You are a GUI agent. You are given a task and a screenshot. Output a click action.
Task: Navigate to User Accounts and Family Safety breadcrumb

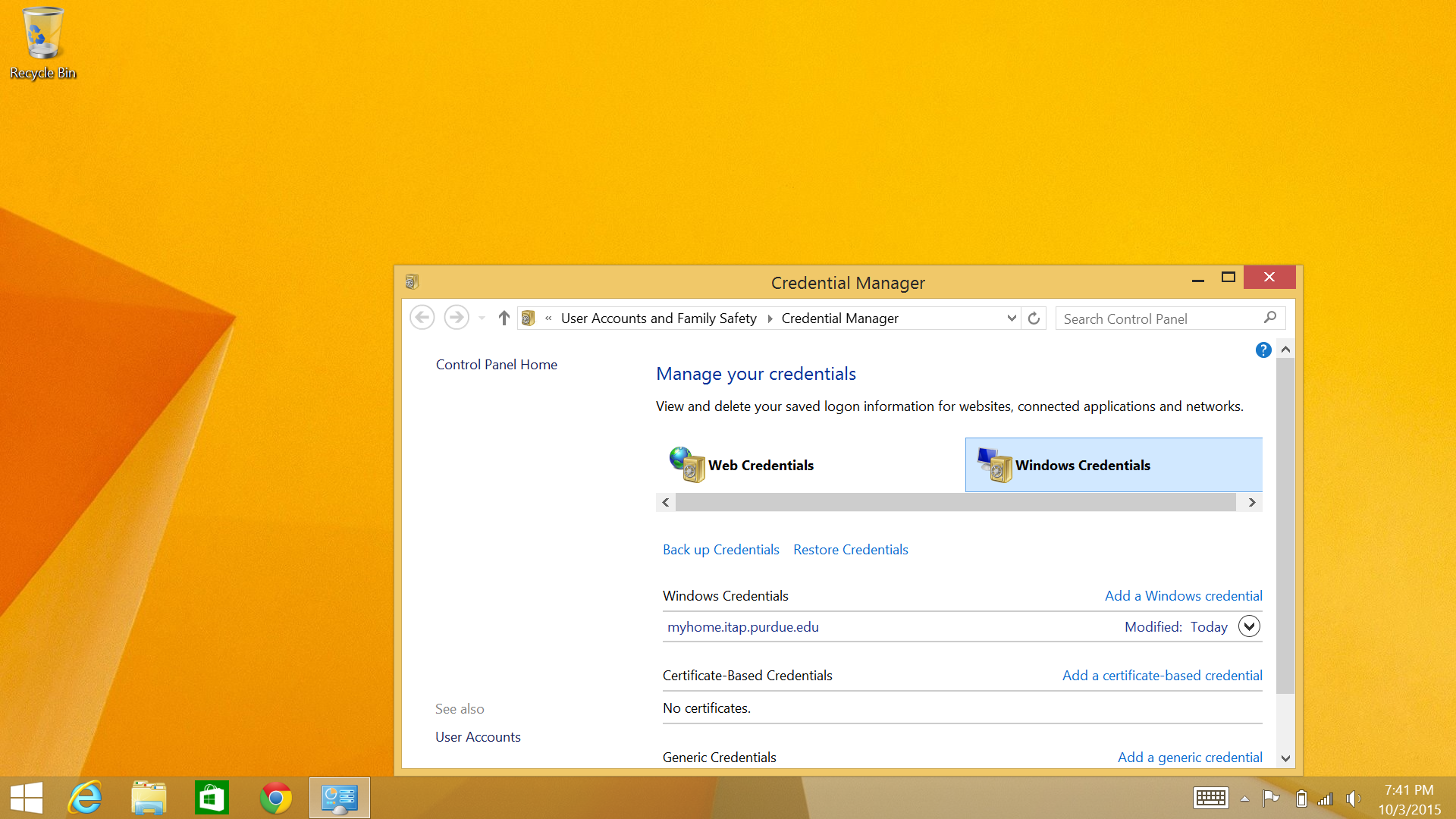658,318
